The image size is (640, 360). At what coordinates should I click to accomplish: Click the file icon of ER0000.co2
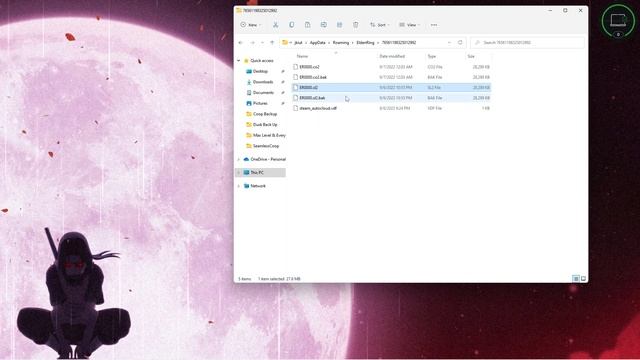tap(295, 67)
